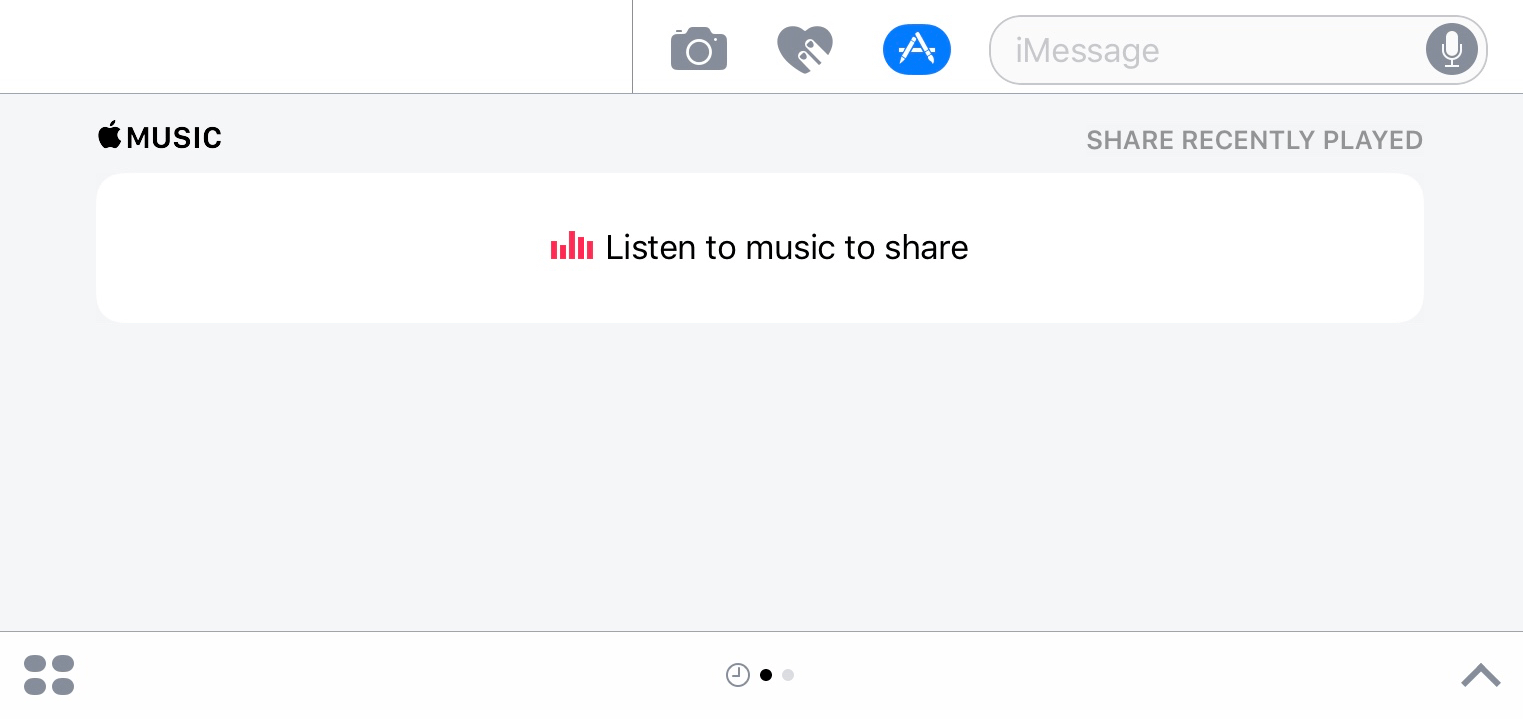This screenshot has width=1523, height=719.
Task: Switch apps using the four-dot app switcher
Action: click(49, 675)
